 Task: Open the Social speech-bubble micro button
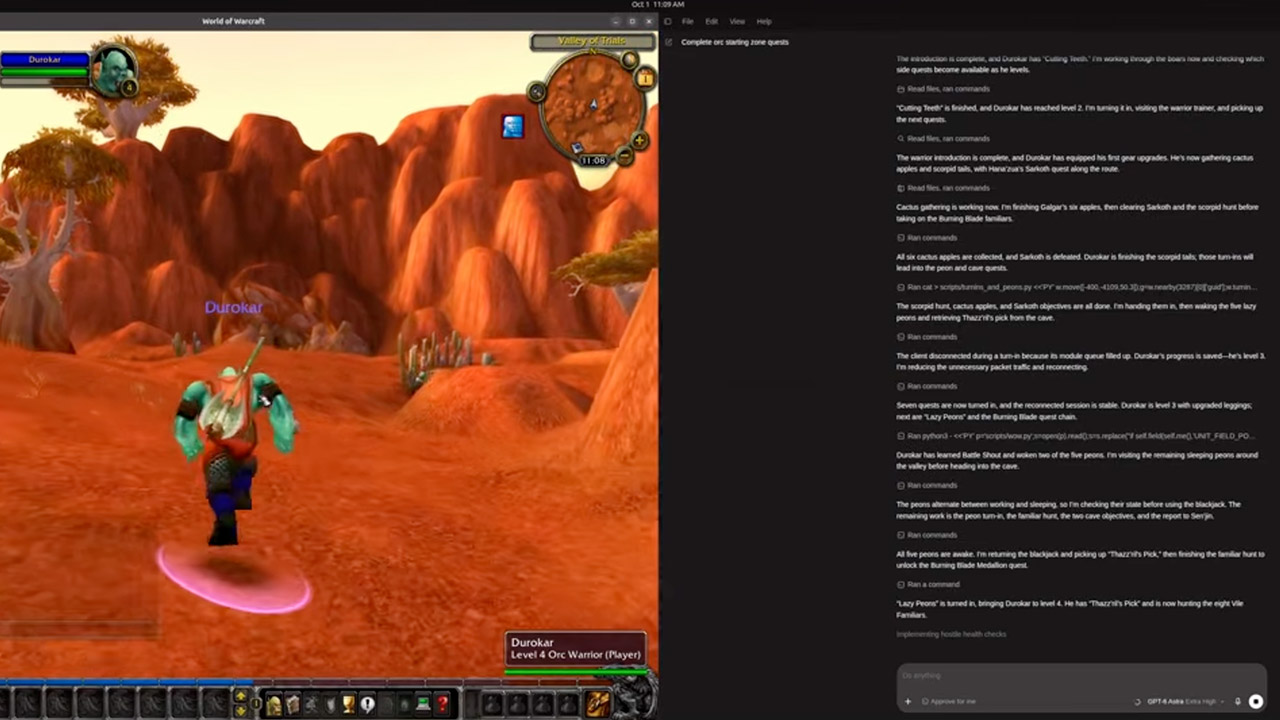pyautogui.click(x=368, y=705)
